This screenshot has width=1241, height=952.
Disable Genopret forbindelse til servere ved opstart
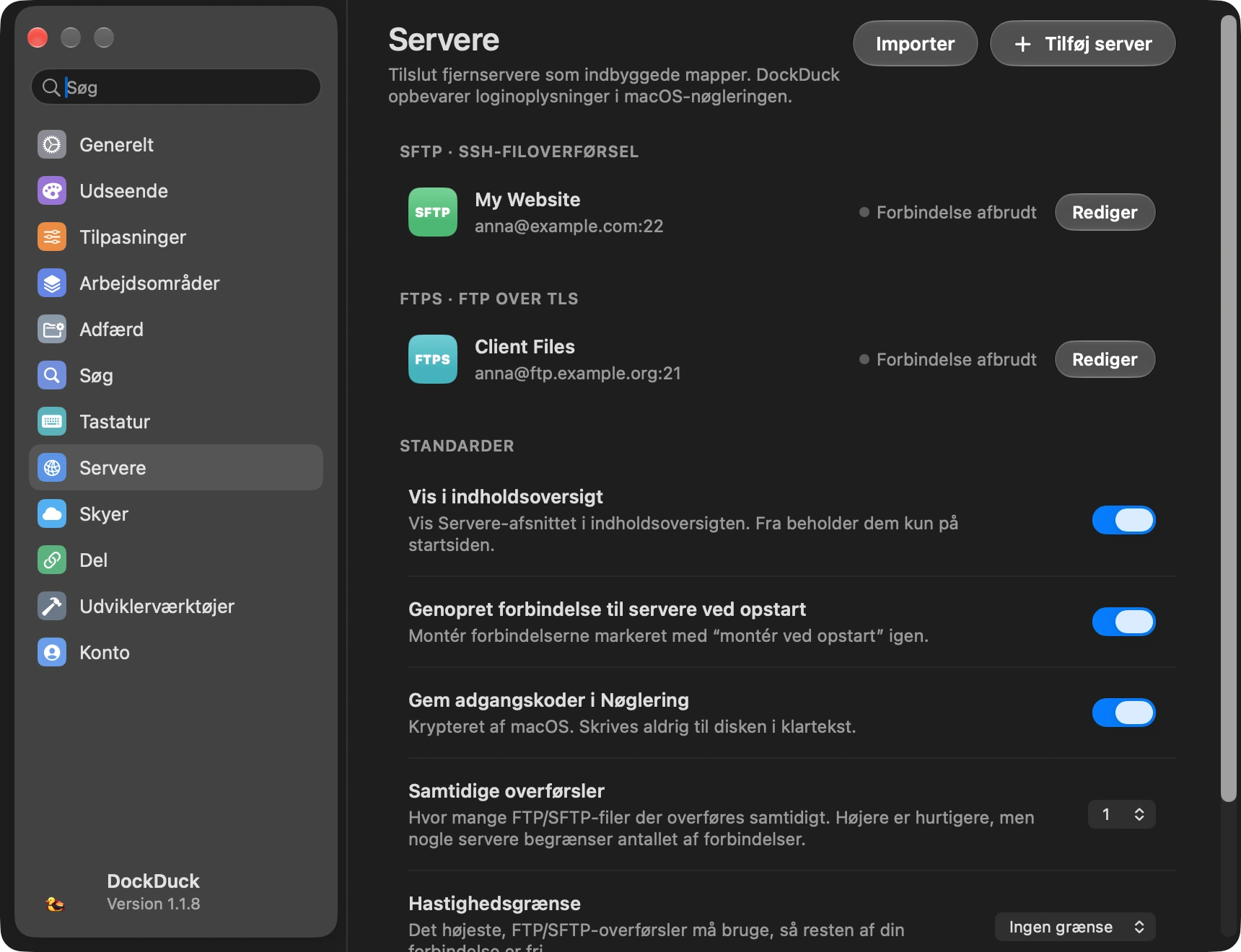point(1123,622)
